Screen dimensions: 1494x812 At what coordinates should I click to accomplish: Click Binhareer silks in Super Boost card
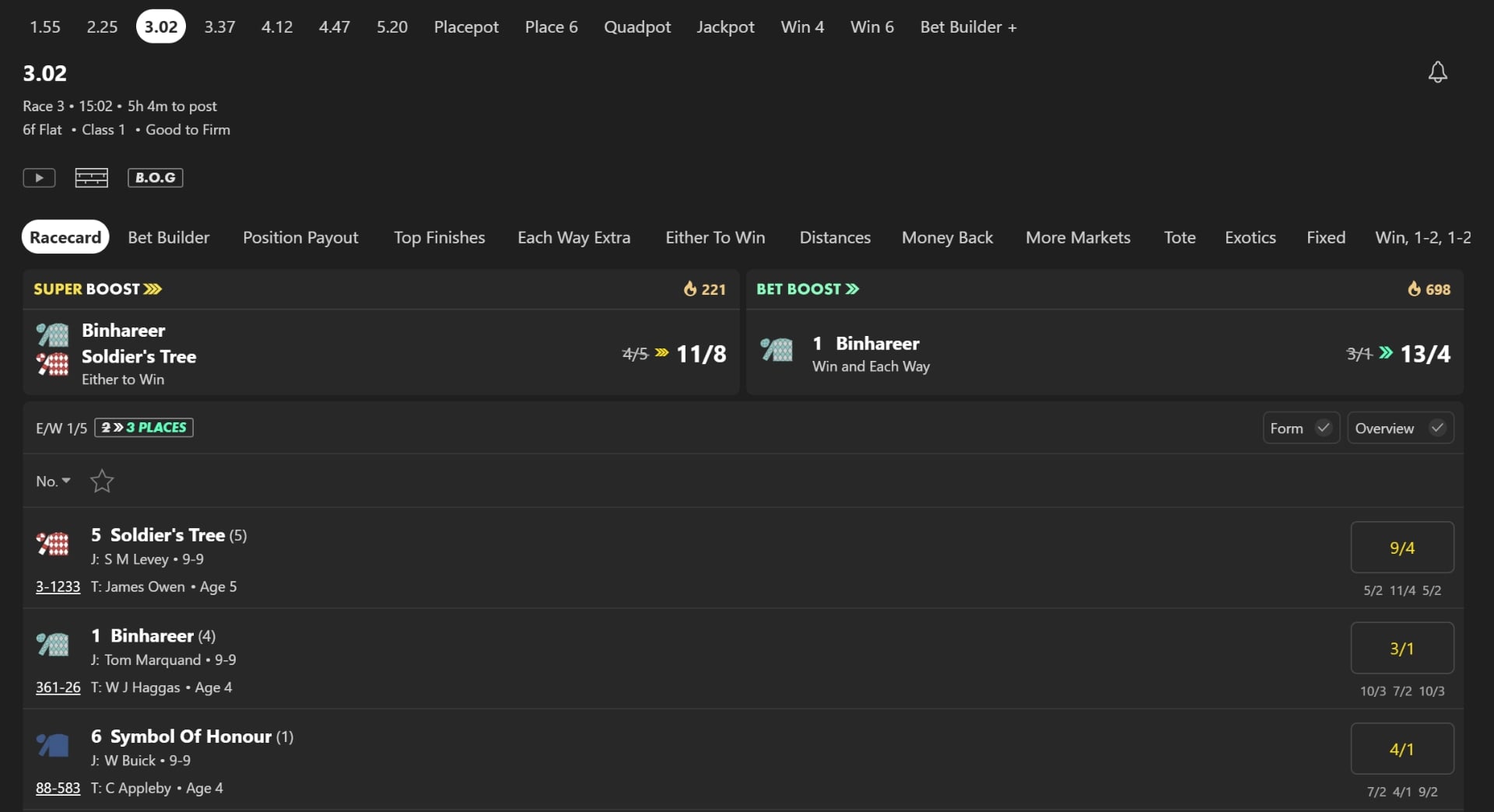[x=52, y=334]
